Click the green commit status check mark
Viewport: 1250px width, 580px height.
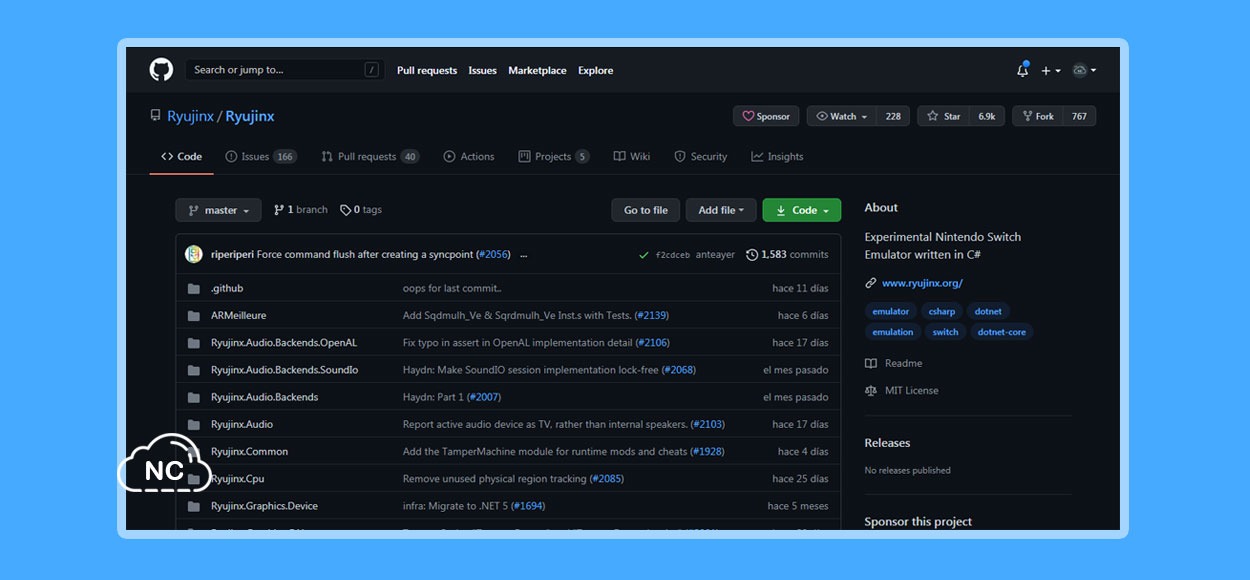click(x=644, y=255)
